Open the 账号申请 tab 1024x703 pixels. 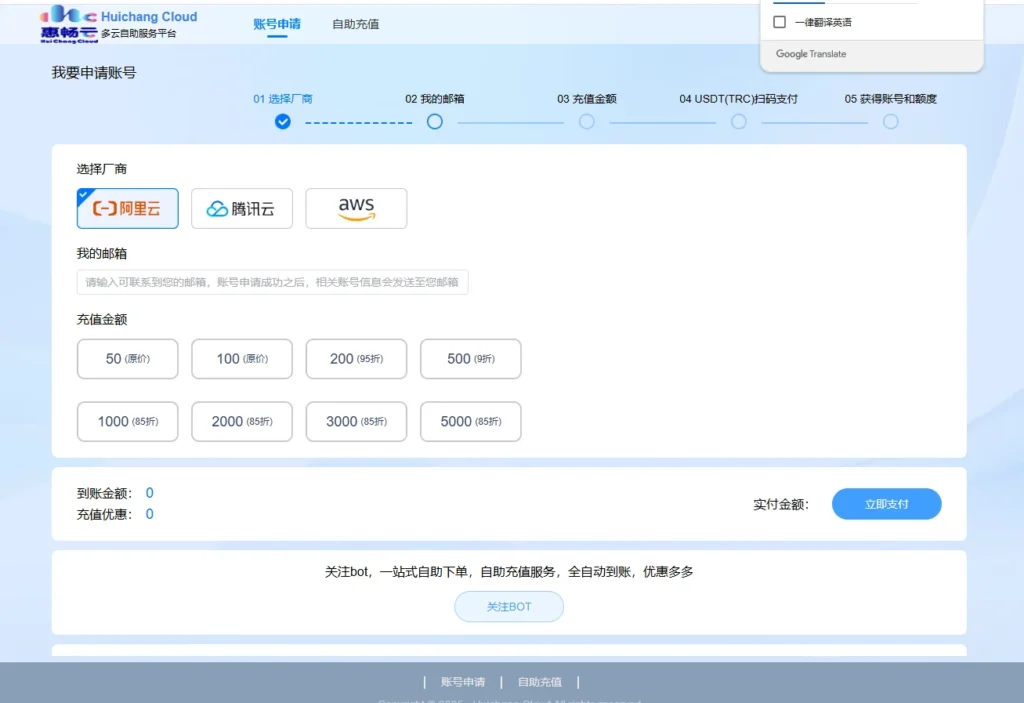pos(277,24)
